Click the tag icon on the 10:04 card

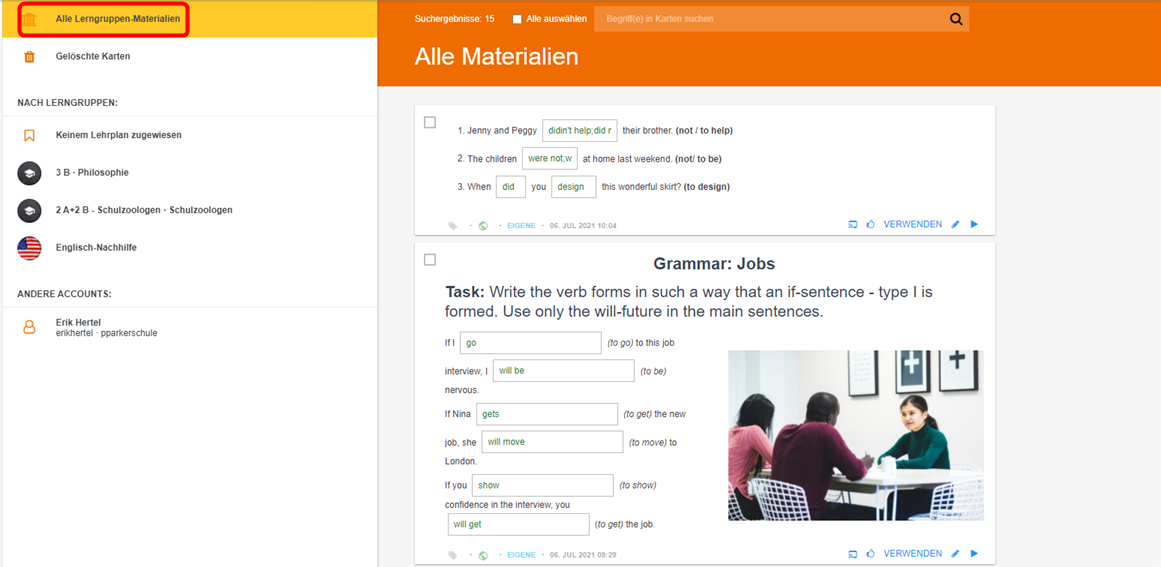click(x=453, y=226)
